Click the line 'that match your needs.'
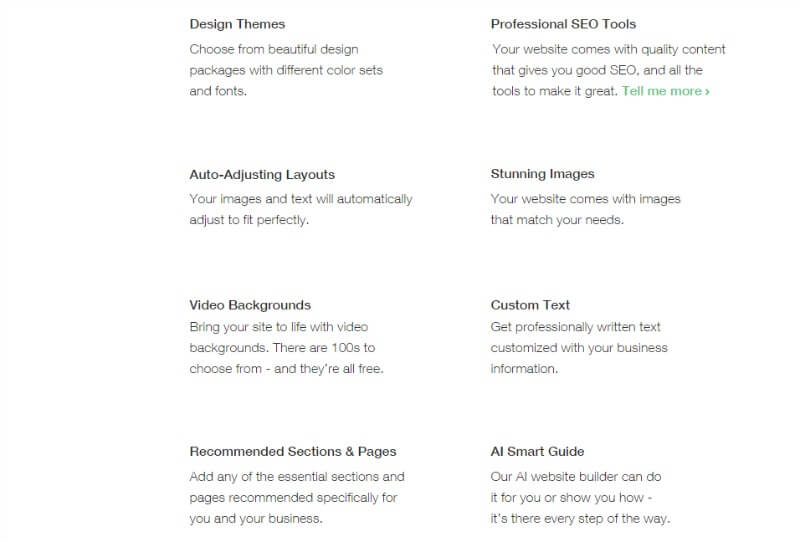800x542 pixels. point(557,220)
